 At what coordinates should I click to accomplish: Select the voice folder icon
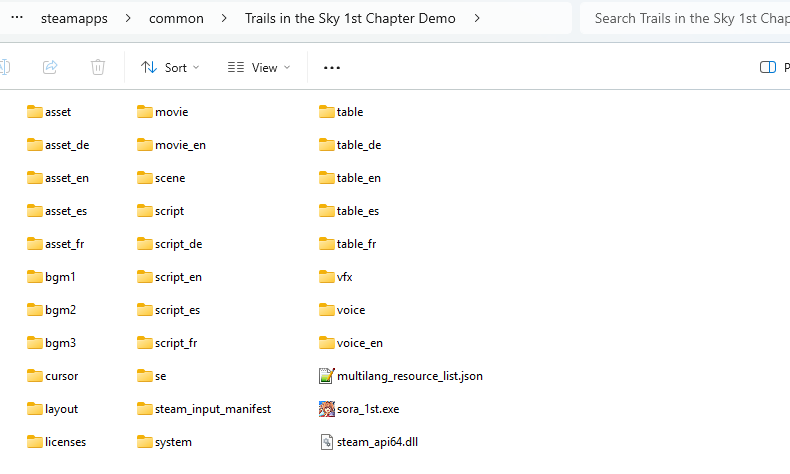click(x=326, y=309)
